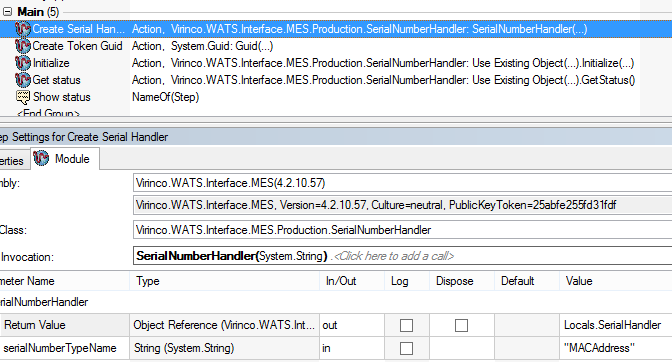Click the Log column header

coord(407,281)
